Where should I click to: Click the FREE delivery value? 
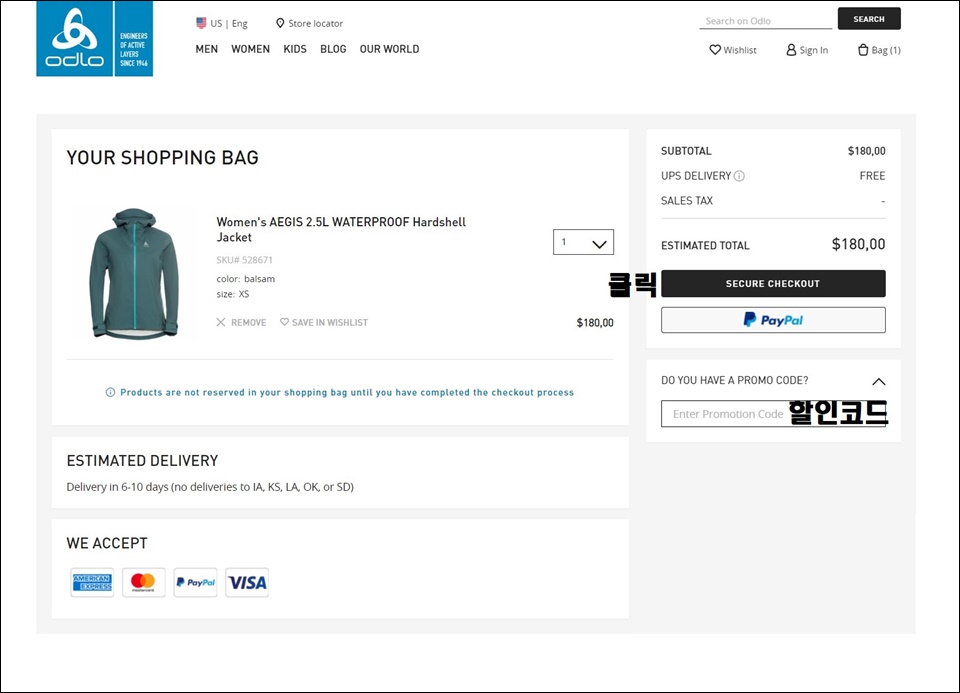coord(872,176)
